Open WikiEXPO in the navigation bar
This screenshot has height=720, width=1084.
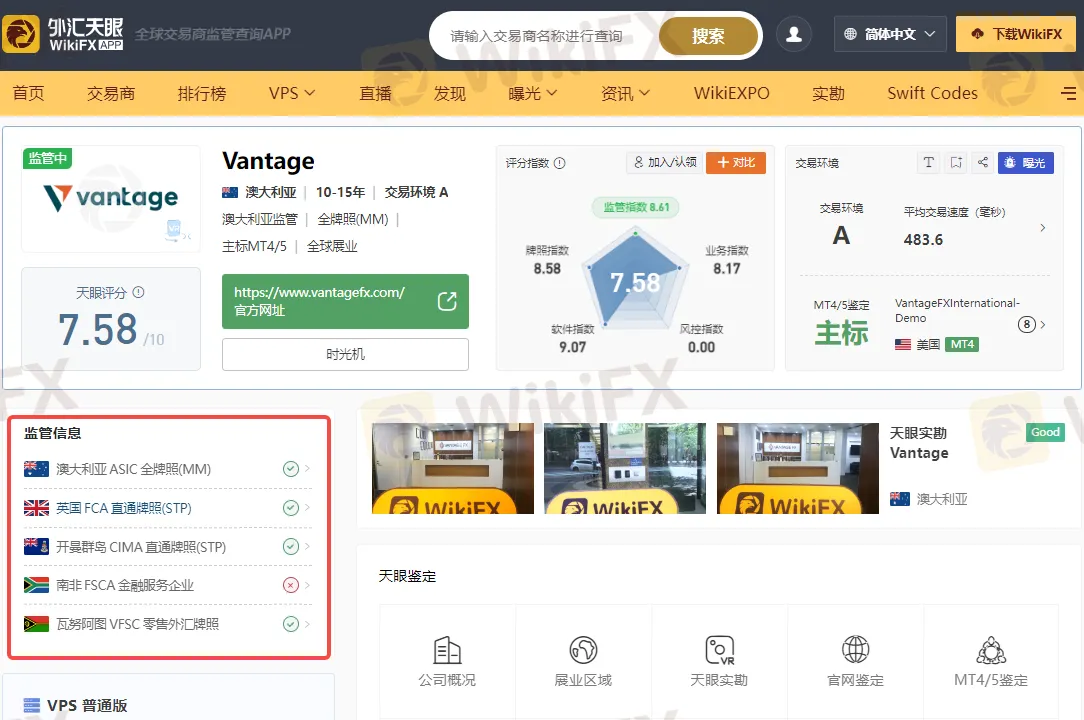click(x=731, y=93)
